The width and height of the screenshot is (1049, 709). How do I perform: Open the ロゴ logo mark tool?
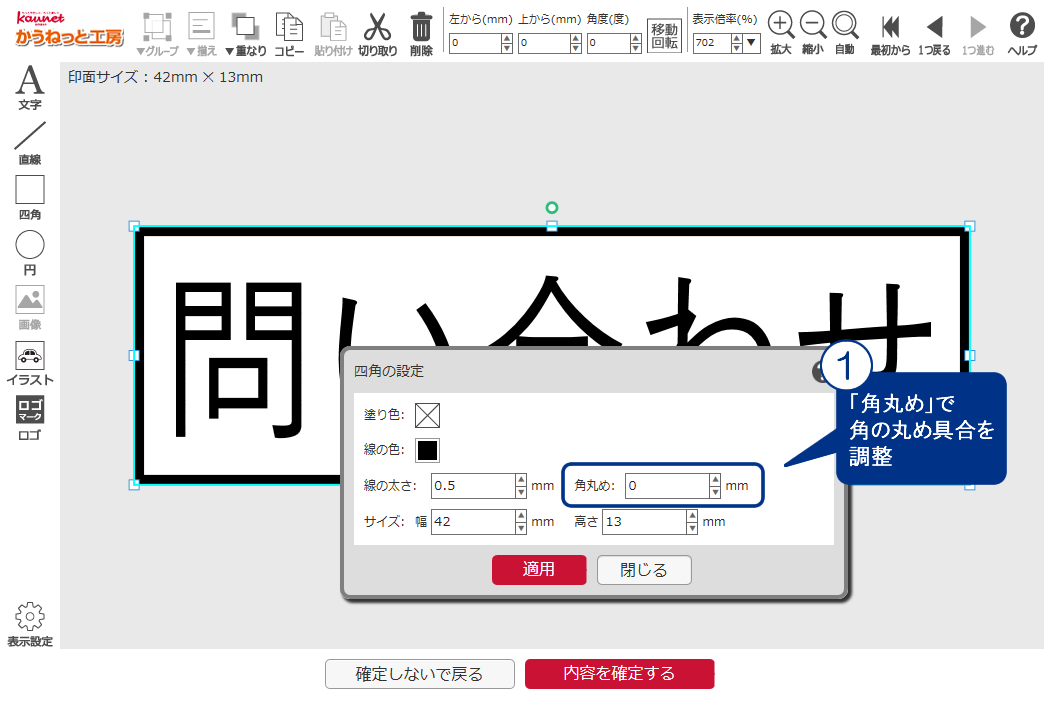click(30, 417)
